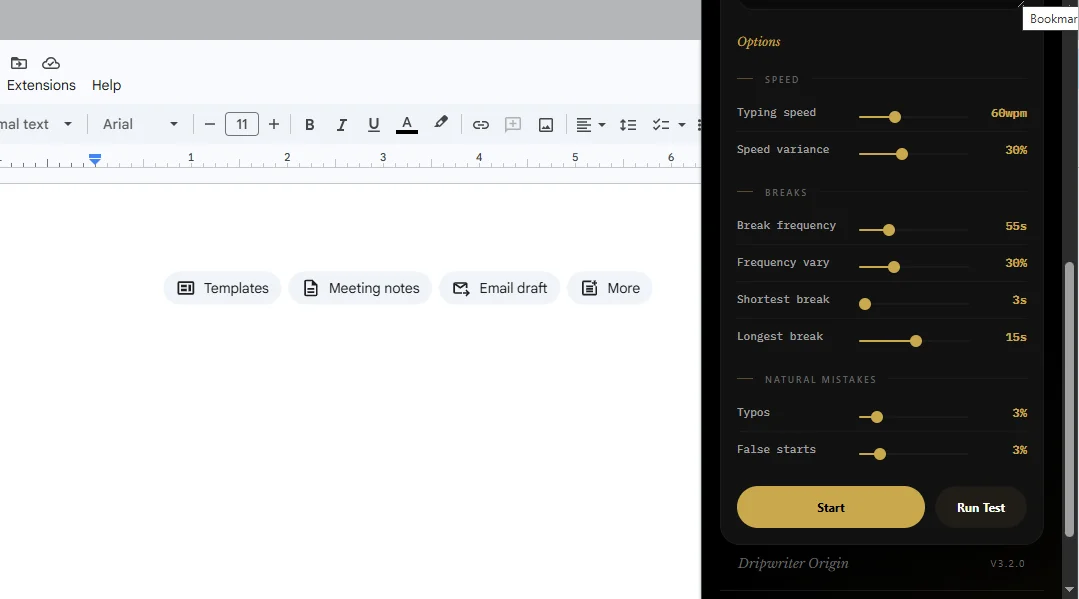Adjust the Frequency vary slider
This screenshot has width=1079, height=599.
click(913, 266)
